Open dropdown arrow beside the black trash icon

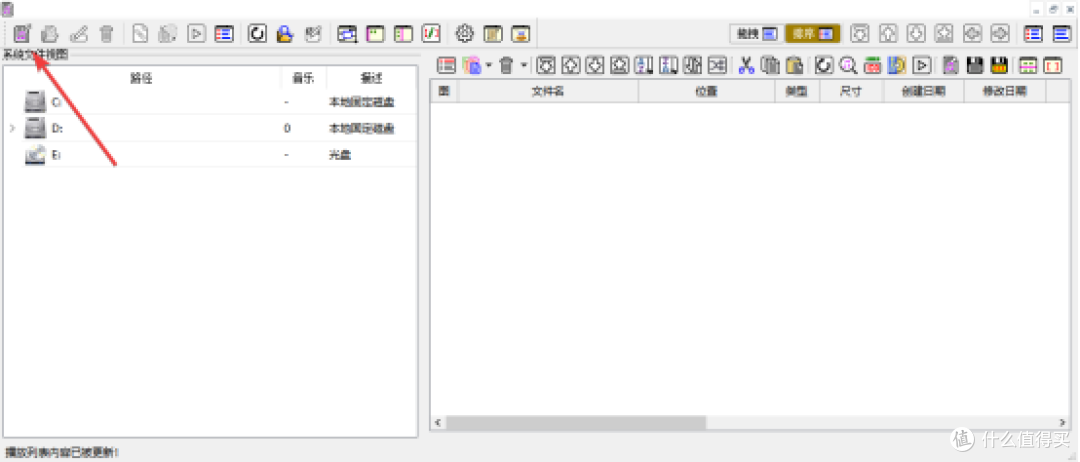tap(523, 65)
